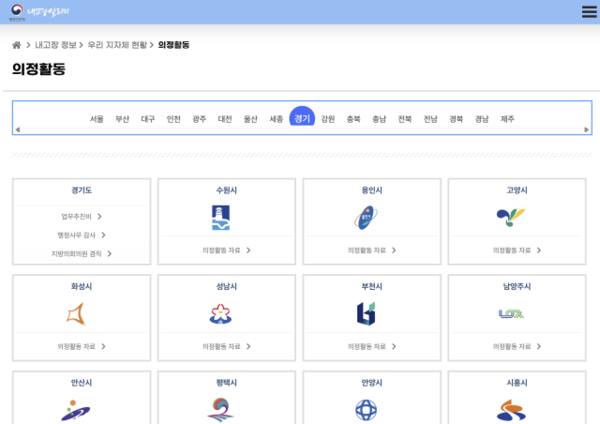This screenshot has height=424, width=600.
Task: Open 내고장 정보 breadcrumb link
Action: coord(55,45)
